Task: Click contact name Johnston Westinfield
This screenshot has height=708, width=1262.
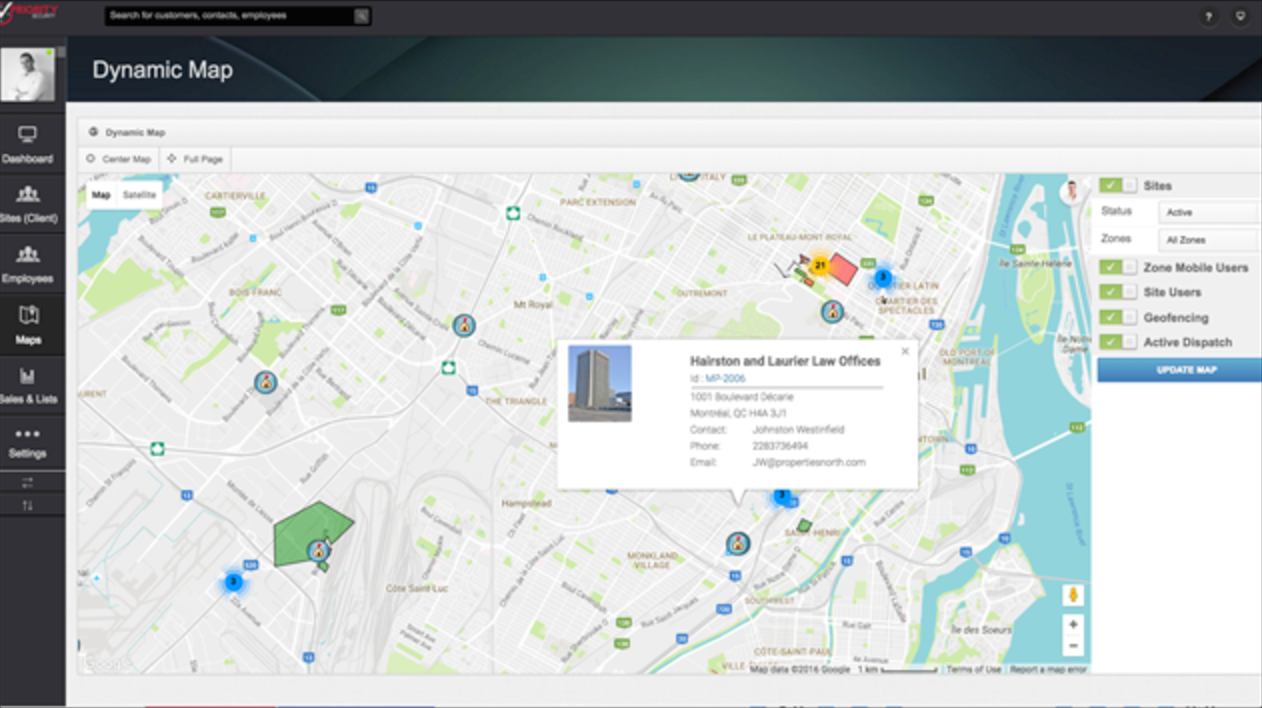Action: pyautogui.click(x=798, y=429)
